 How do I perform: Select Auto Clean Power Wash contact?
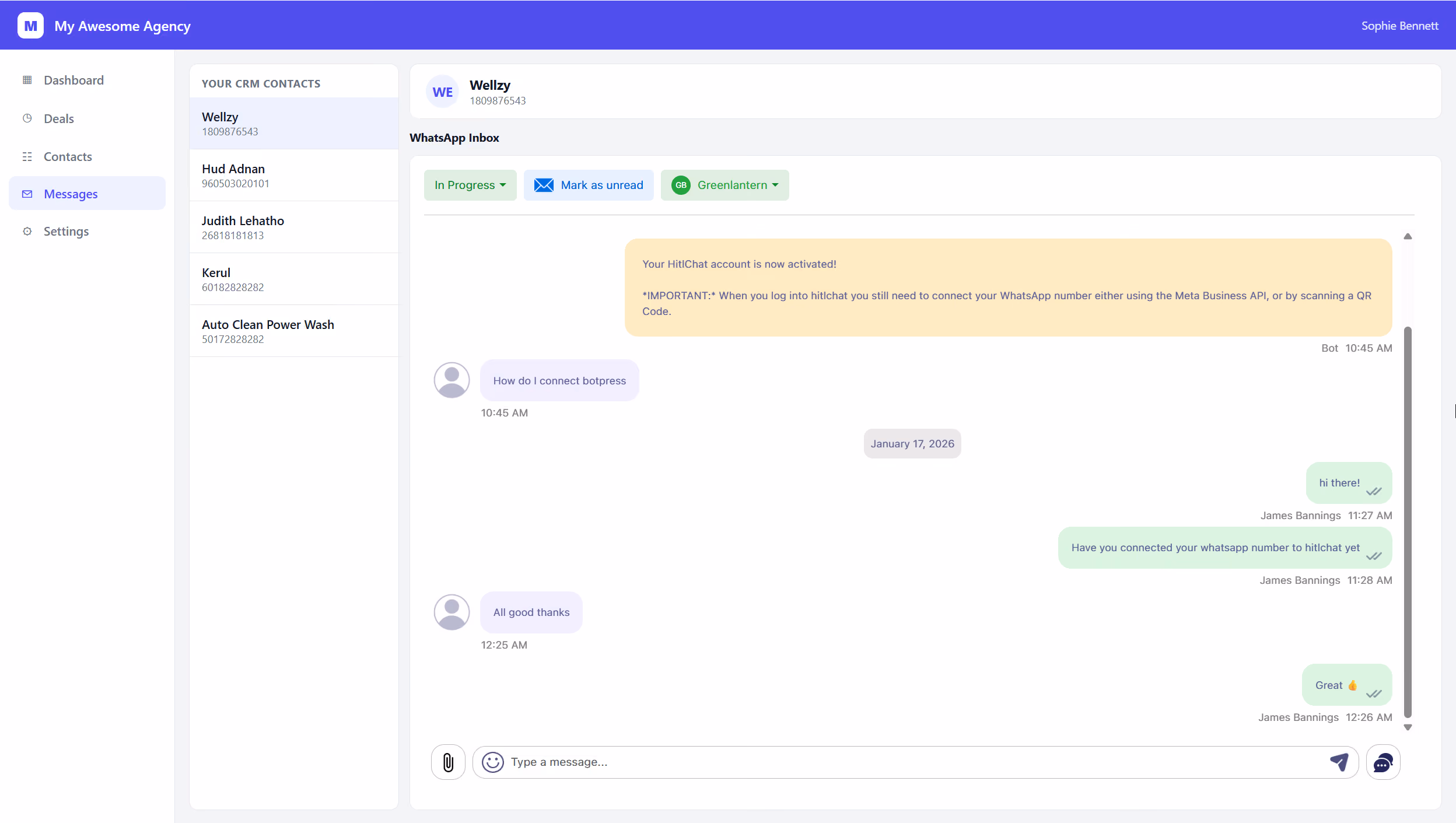click(x=294, y=331)
